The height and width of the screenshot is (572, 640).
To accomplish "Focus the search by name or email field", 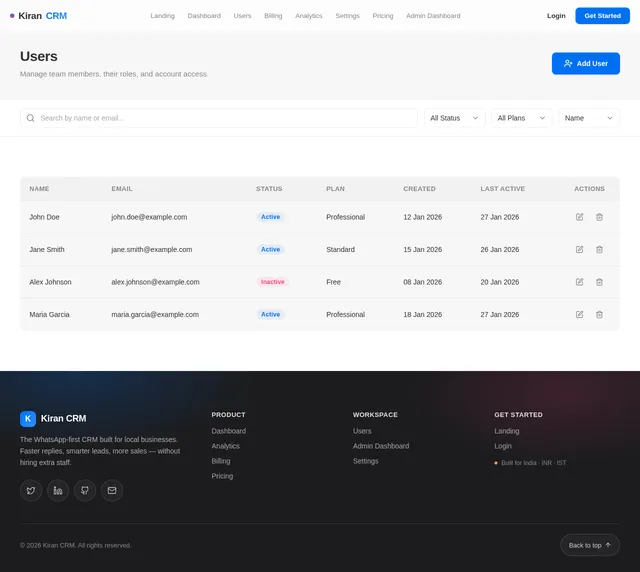I will (x=219, y=118).
